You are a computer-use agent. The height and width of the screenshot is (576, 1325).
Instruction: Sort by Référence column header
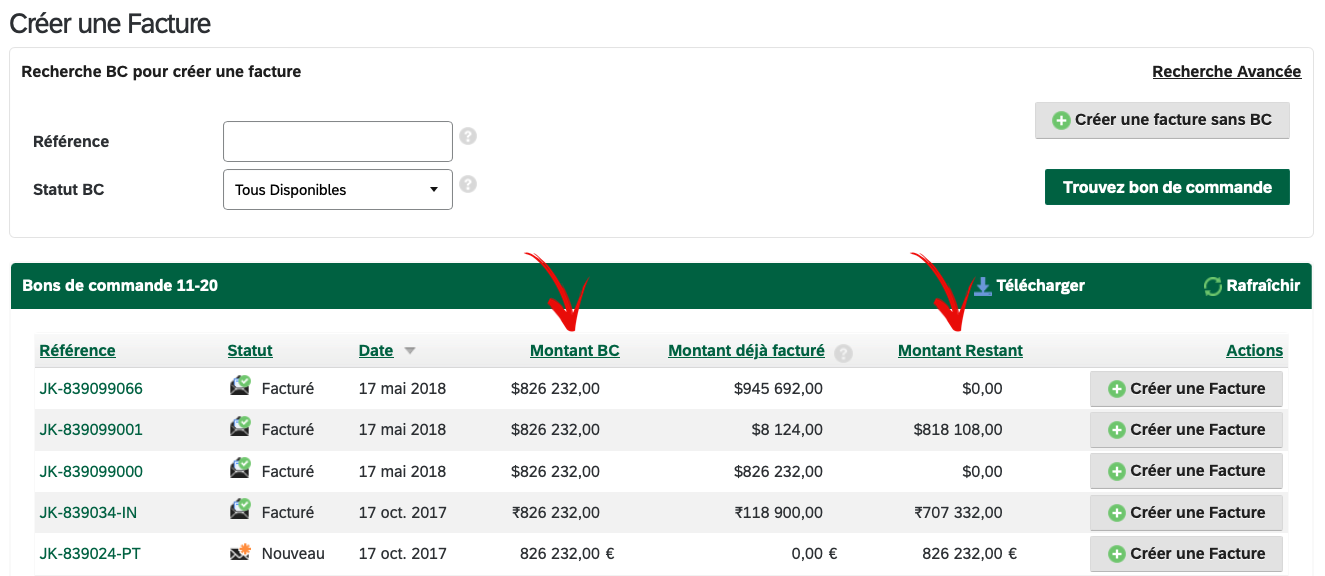point(77,351)
